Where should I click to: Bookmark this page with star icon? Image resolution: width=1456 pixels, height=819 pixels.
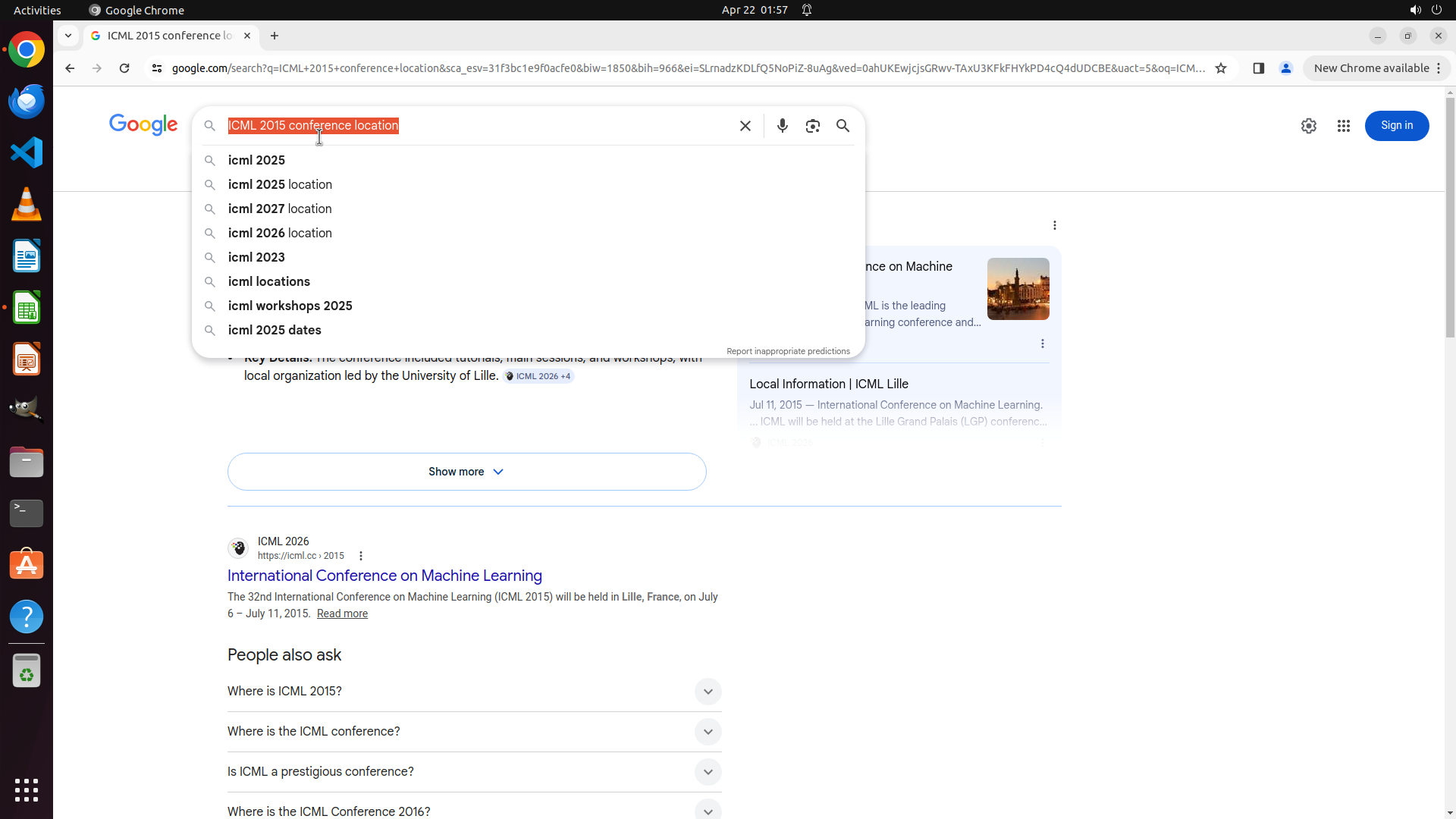[1220, 68]
